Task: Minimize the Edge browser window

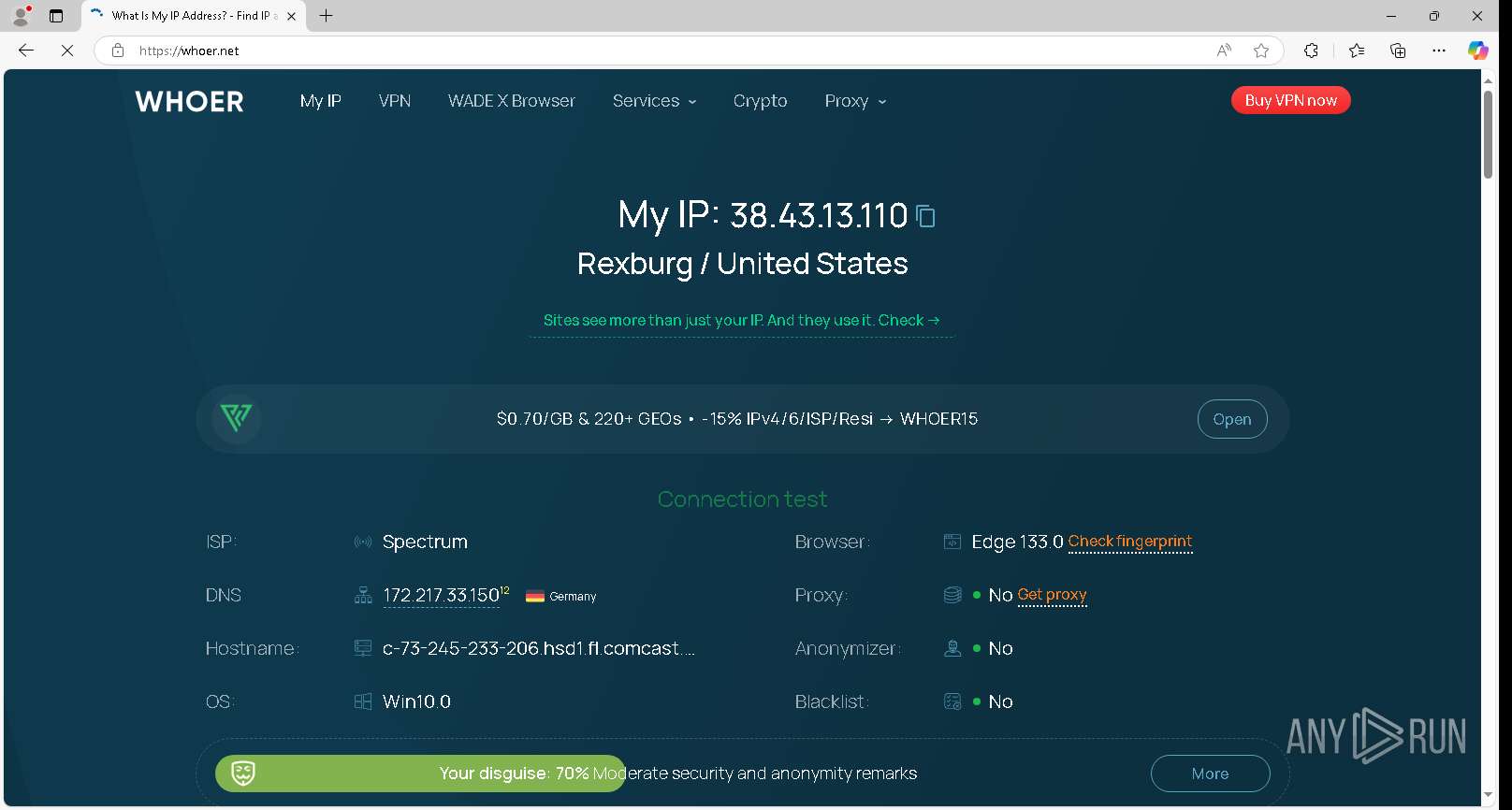Action: [x=1390, y=16]
